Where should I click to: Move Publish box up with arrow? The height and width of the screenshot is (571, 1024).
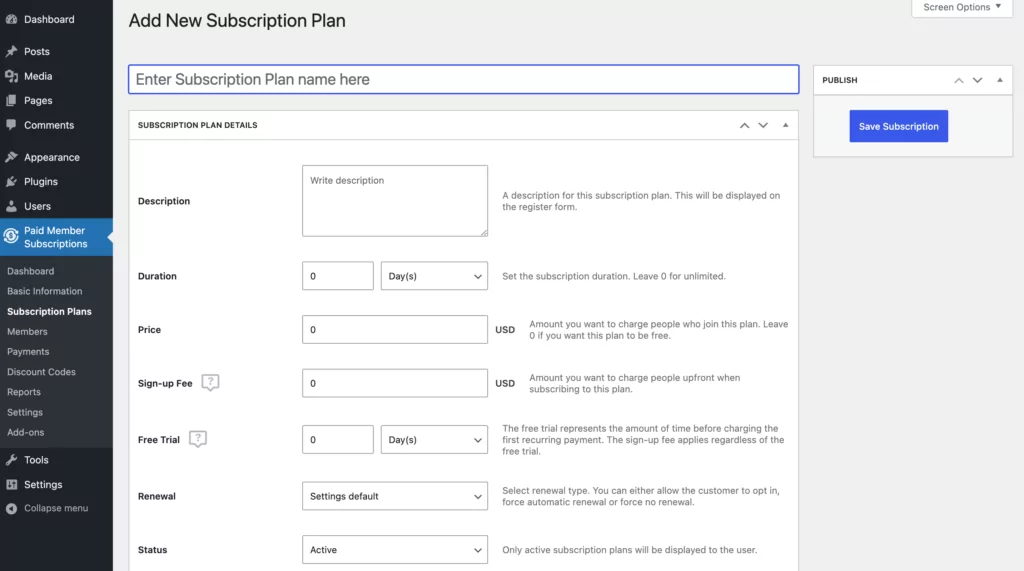(959, 80)
